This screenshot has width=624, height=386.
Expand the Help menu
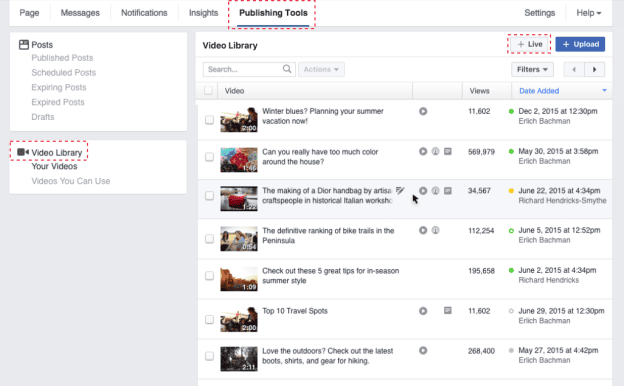pos(589,13)
